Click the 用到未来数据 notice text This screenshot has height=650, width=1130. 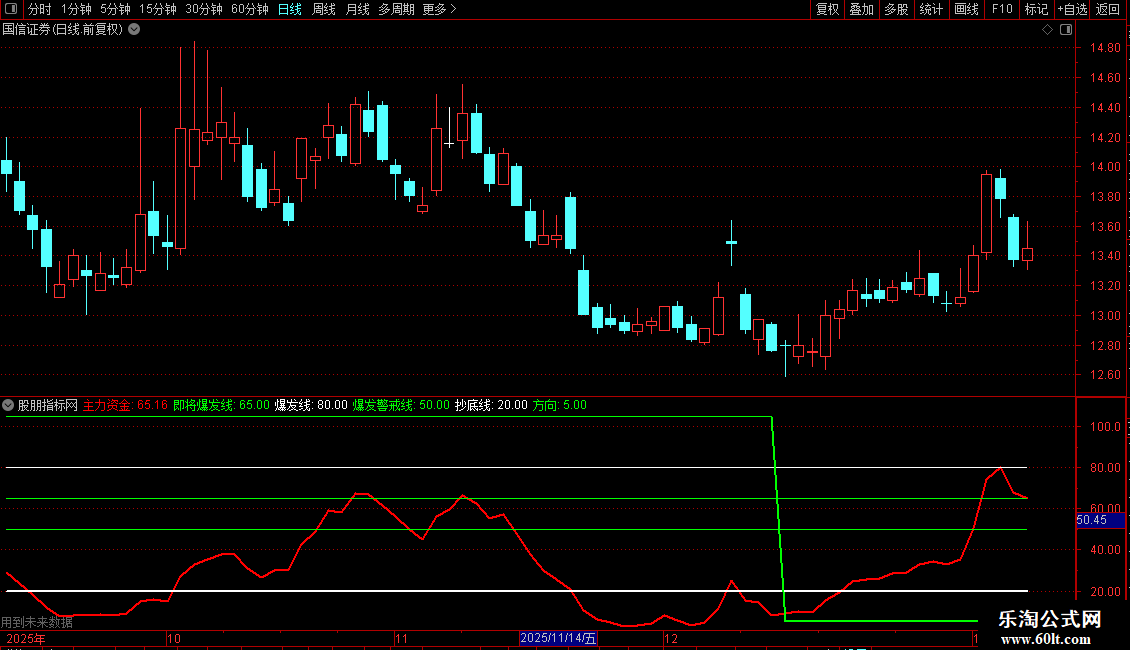click(x=37, y=622)
